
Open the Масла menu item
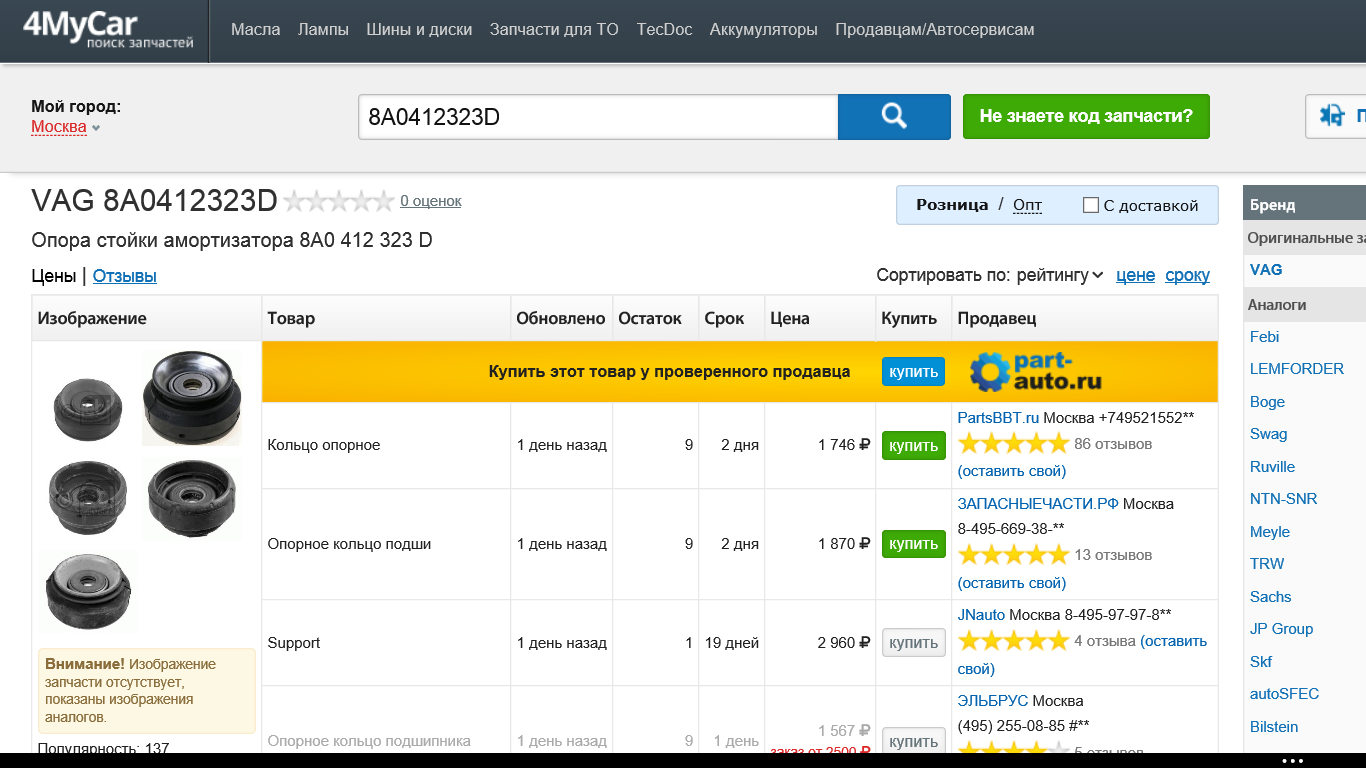click(256, 29)
